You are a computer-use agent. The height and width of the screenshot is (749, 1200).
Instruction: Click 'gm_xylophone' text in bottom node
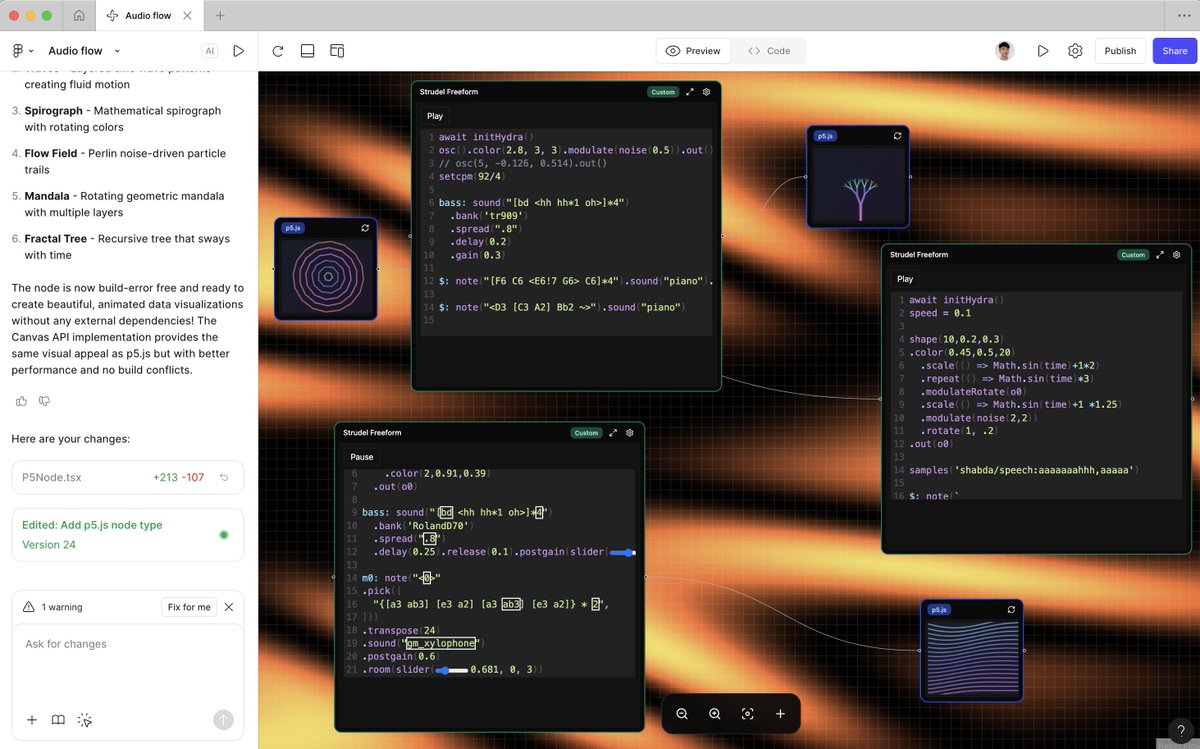(x=440, y=643)
